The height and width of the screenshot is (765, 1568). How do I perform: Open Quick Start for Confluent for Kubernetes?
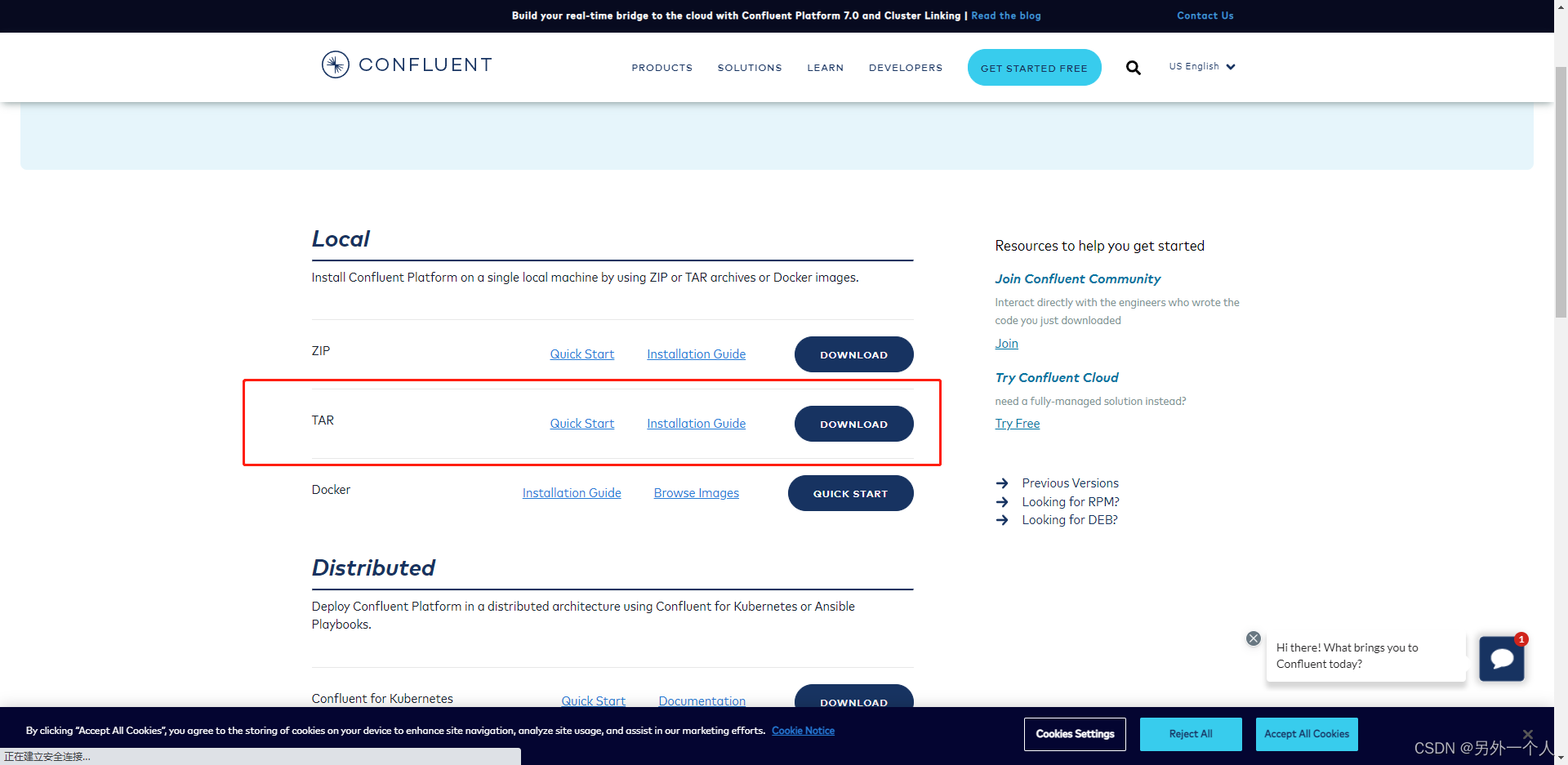(x=593, y=701)
